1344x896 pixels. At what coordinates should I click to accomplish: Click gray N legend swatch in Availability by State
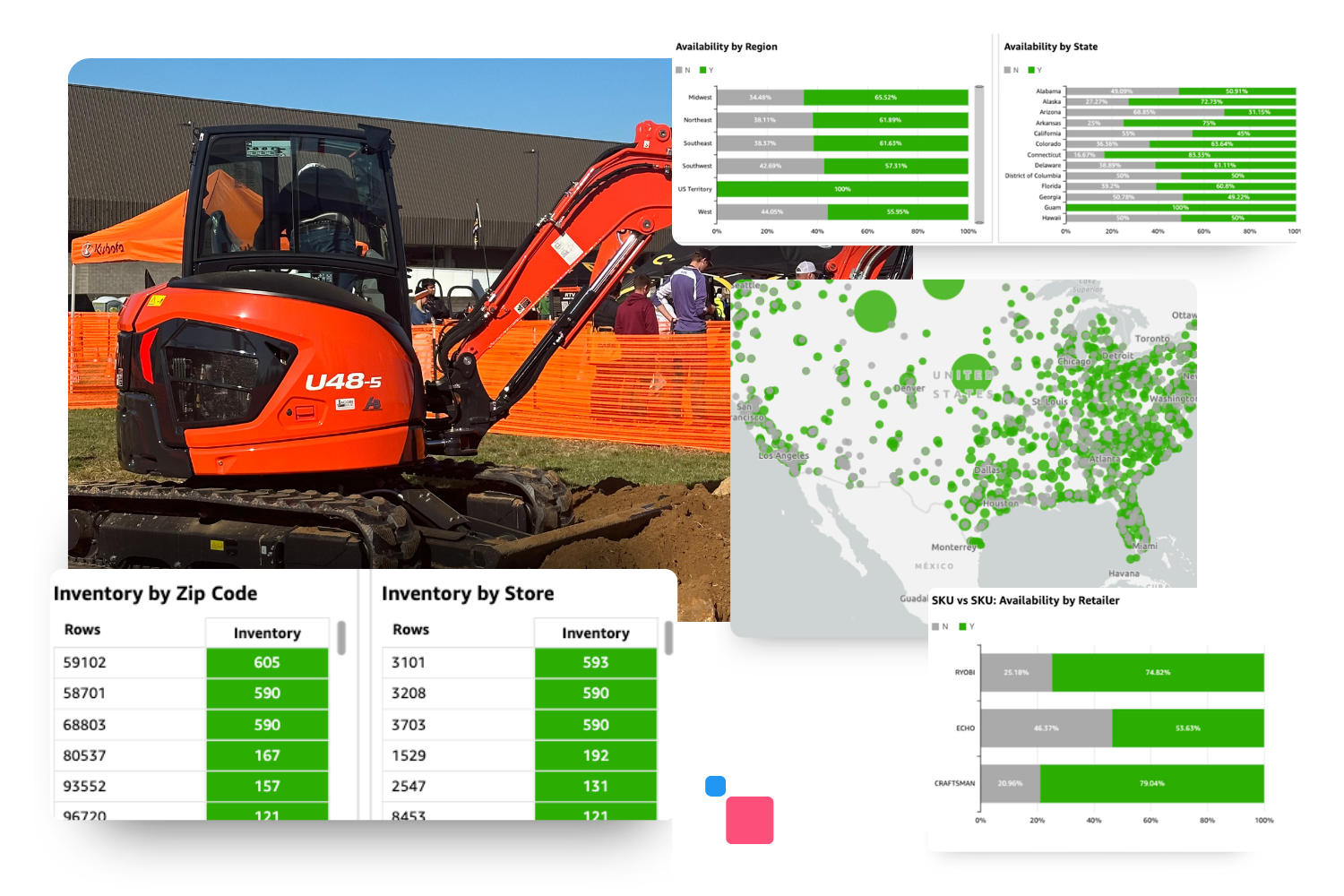[x=1007, y=70]
